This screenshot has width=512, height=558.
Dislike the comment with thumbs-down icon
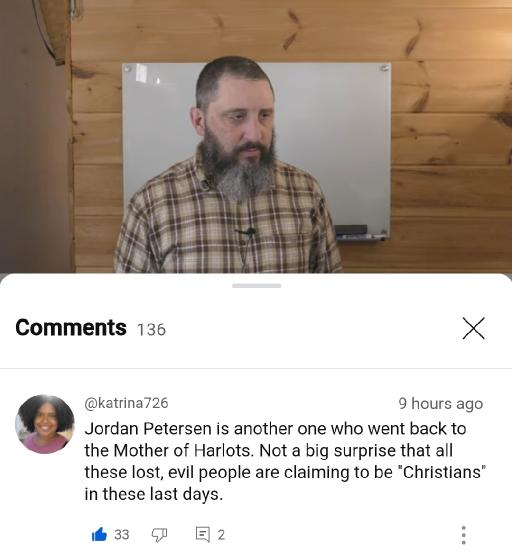[159, 535]
